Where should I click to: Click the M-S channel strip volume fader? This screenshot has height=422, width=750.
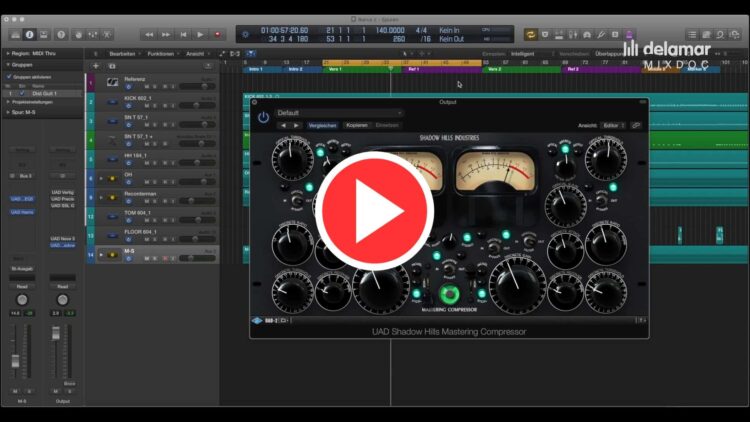[15, 361]
